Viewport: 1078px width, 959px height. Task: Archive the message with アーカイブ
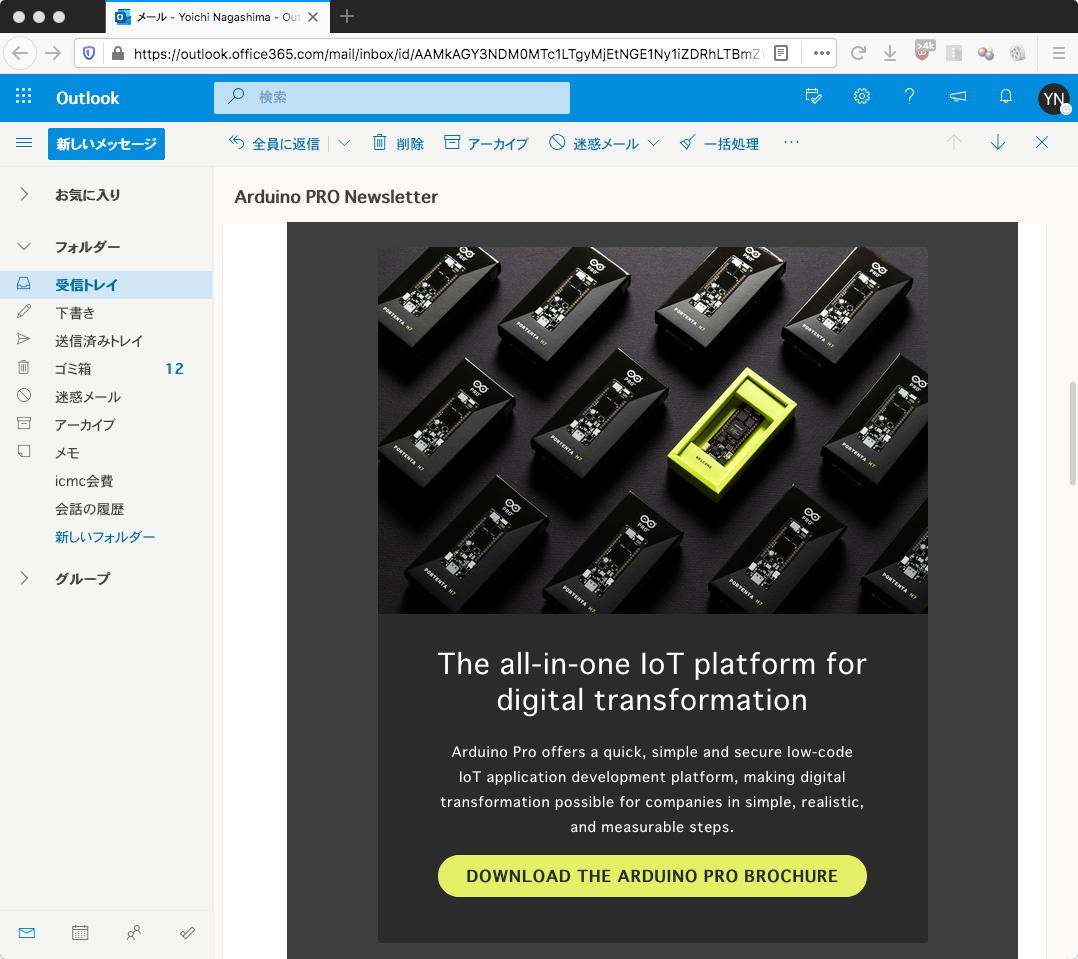(x=486, y=143)
